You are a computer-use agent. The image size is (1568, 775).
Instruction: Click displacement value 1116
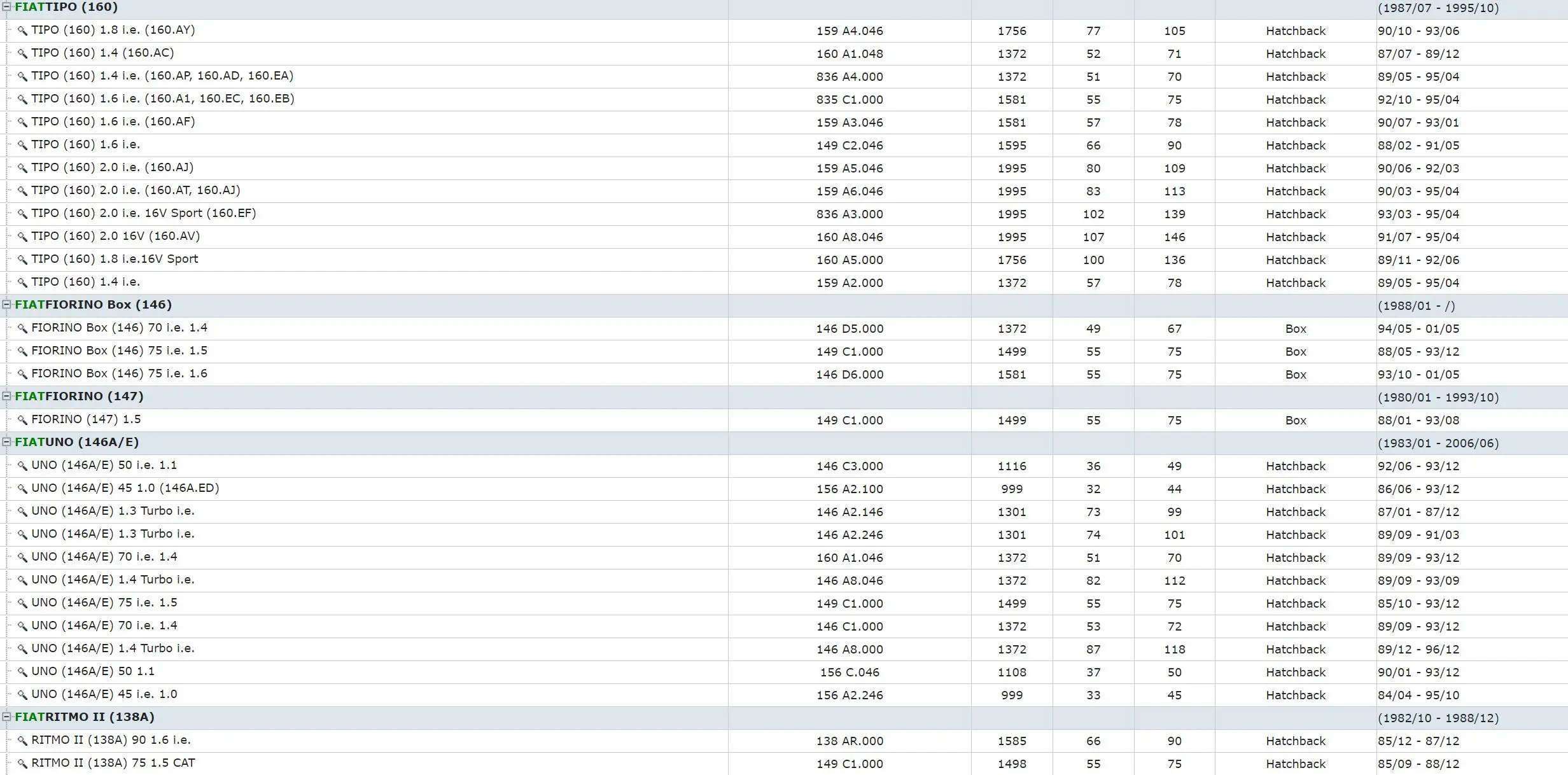(x=1012, y=466)
